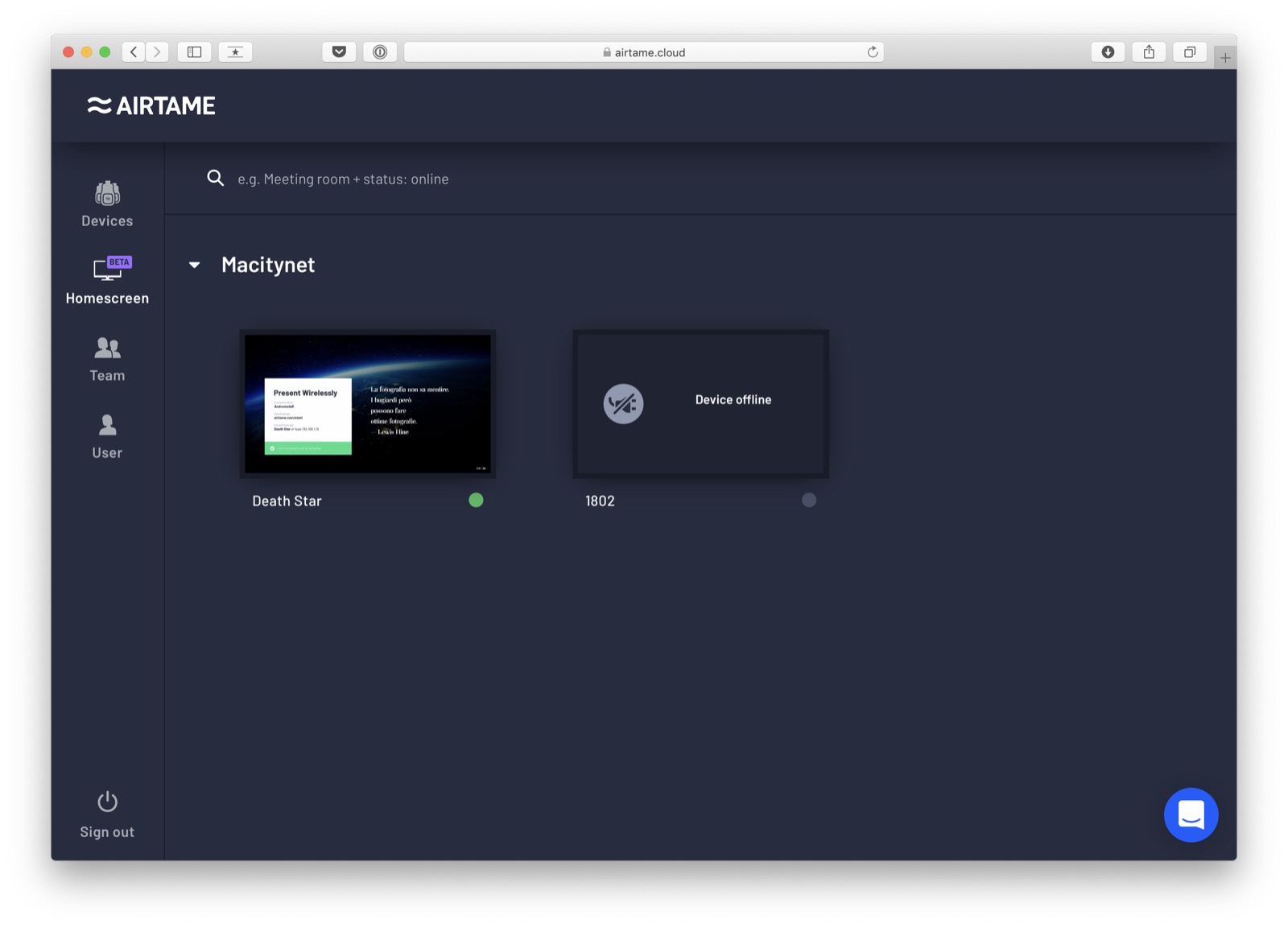Click the BETA badge on Homescreen

[x=119, y=262]
